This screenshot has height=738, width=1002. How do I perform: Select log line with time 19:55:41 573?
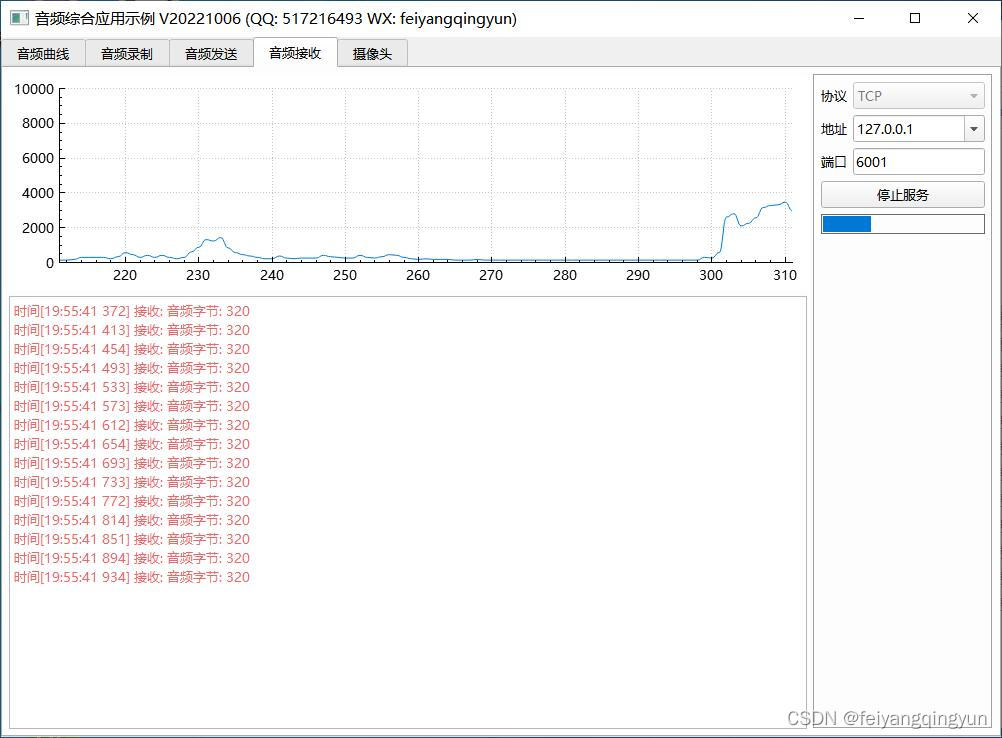click(132, 406)
